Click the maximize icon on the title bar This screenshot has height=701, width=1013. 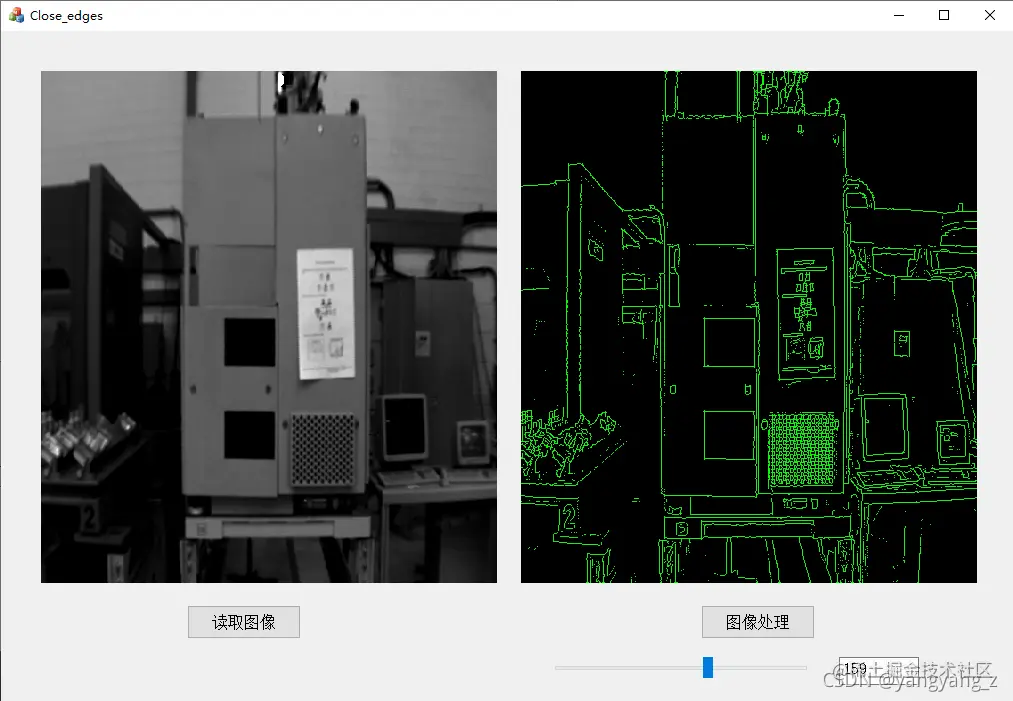point(942,15)
